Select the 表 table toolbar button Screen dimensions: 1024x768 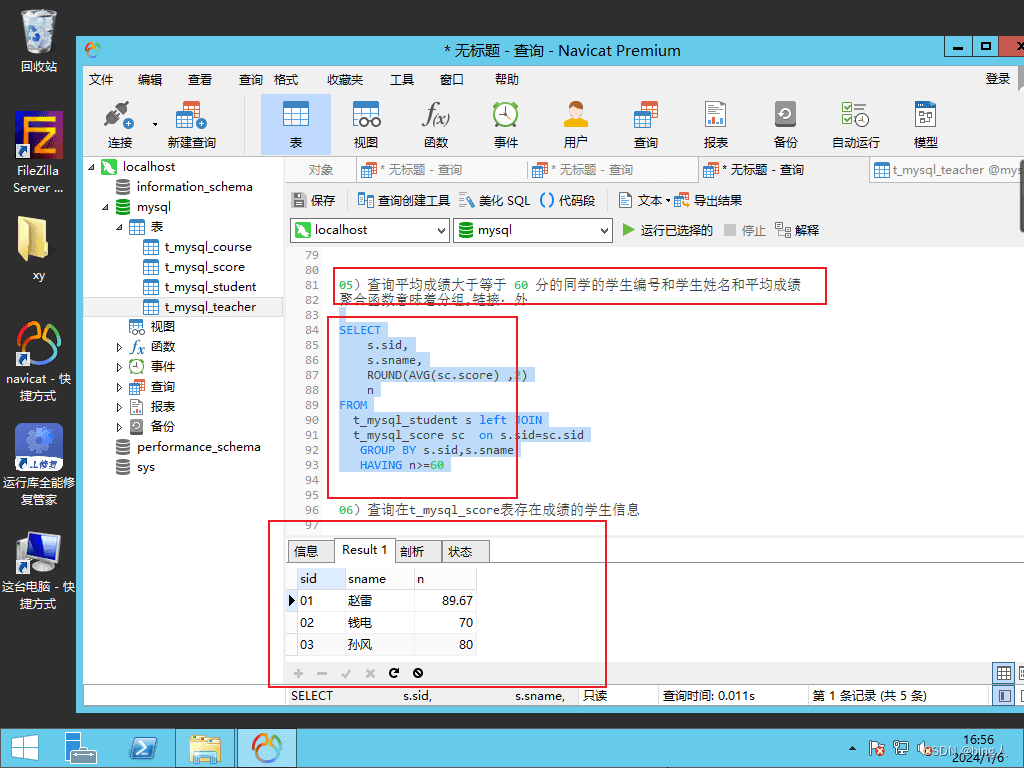[296, 124]
